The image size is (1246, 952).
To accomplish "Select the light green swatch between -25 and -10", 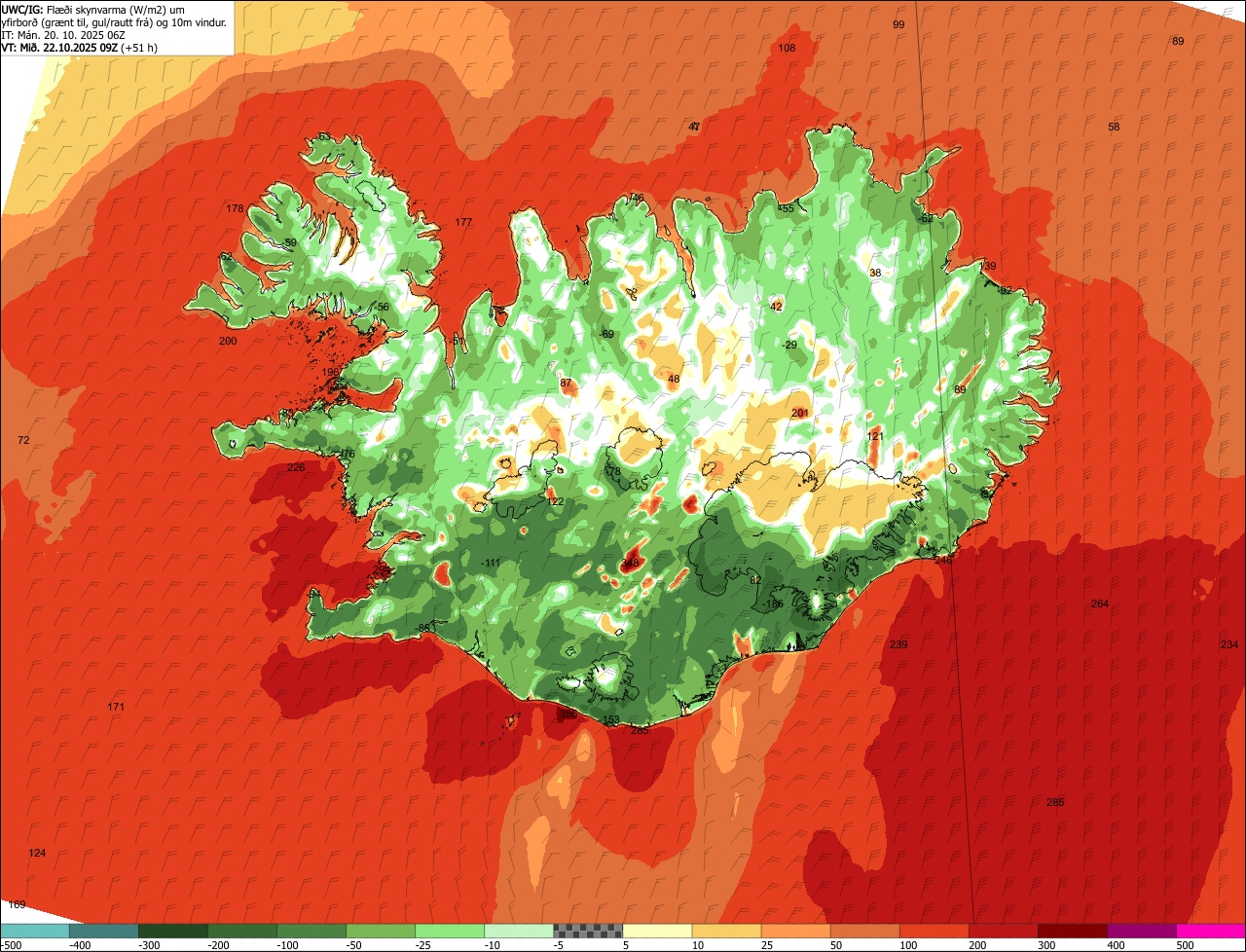I will coord(450,931).
